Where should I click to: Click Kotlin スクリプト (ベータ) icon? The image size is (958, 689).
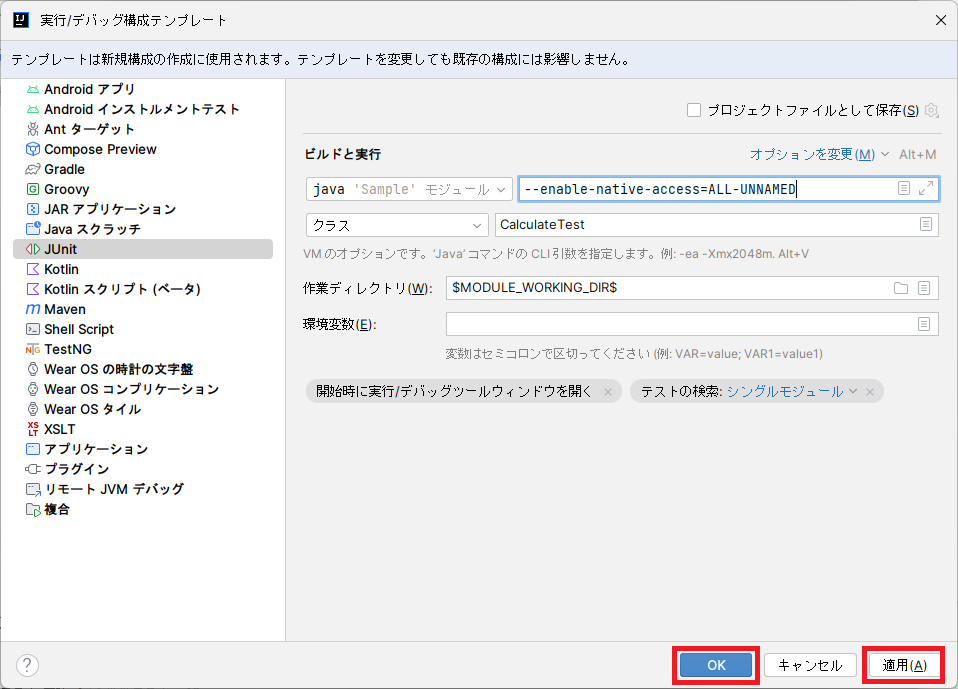click(x=33, y=289)
